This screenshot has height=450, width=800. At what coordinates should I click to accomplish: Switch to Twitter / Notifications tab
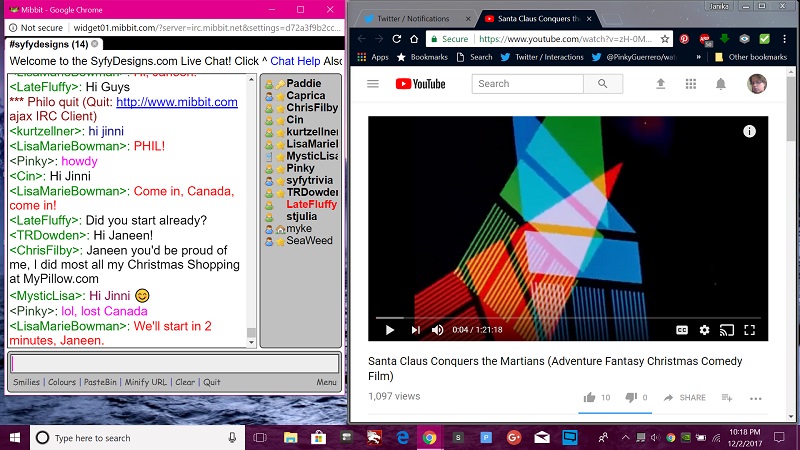(x=412, y=18)
